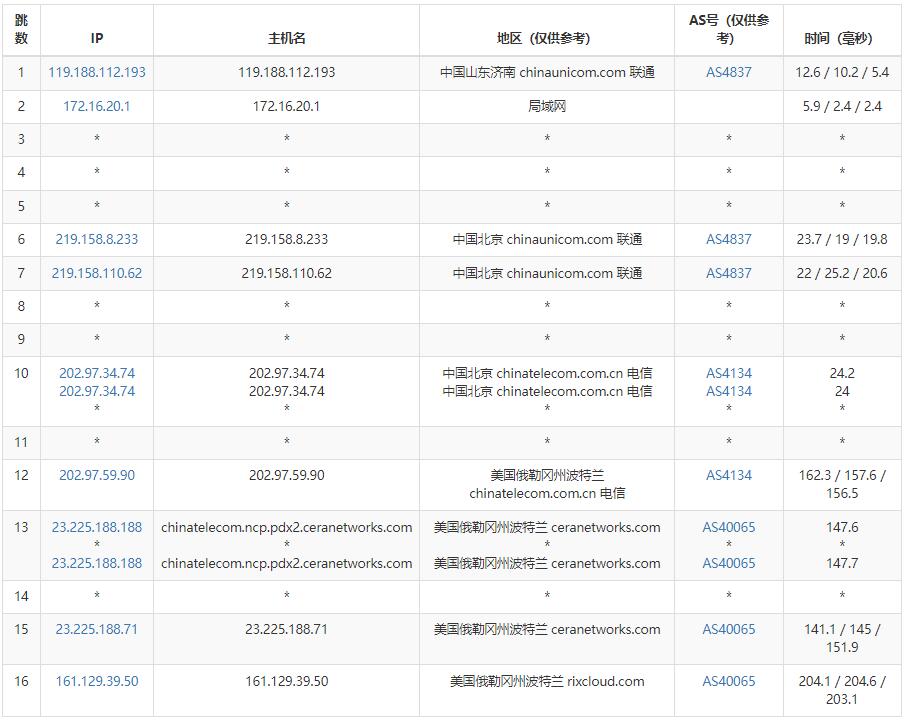Select the region cell 中国山东济南 chinaunicom.com 联通
The image size is (906, 721).
click(x=547, y=72)
